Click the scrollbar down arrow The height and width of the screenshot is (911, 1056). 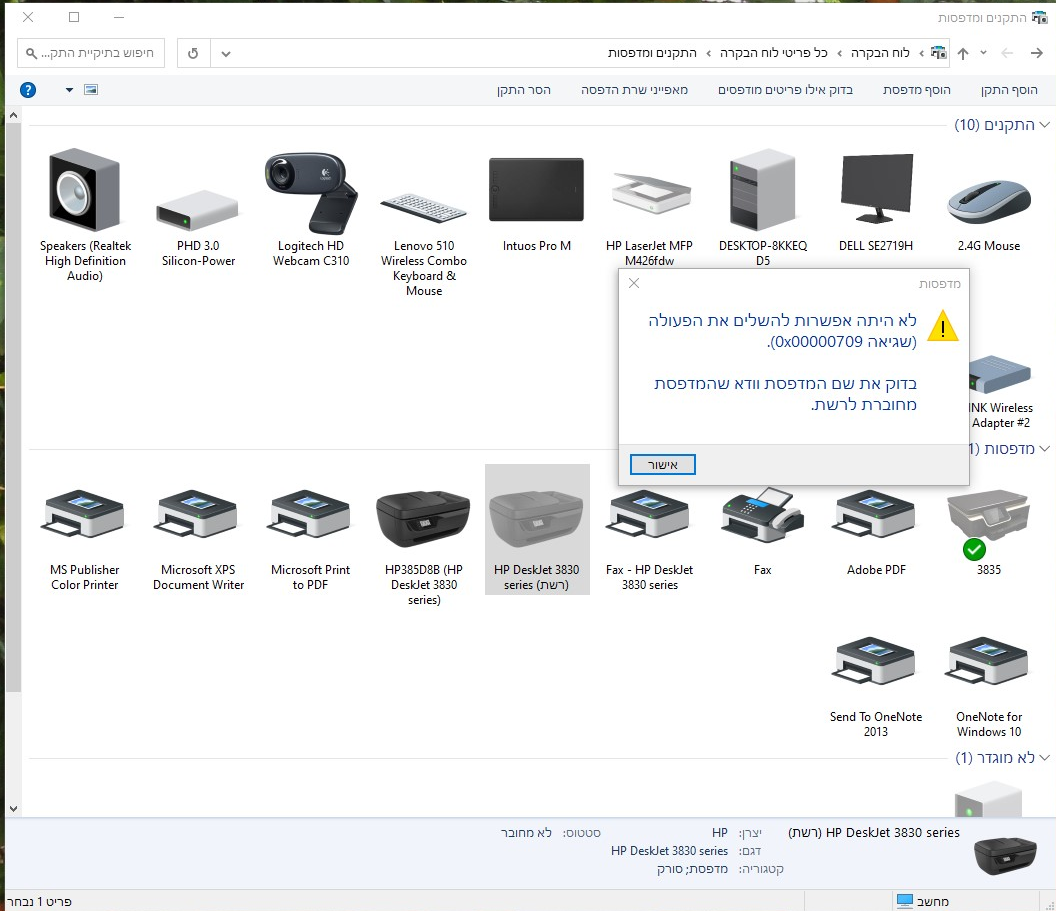pyautogui.click(x=13, y=809)
